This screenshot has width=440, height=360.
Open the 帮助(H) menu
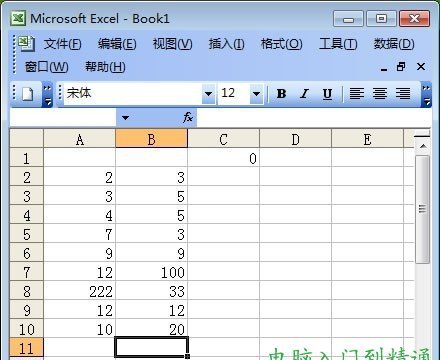105,67
